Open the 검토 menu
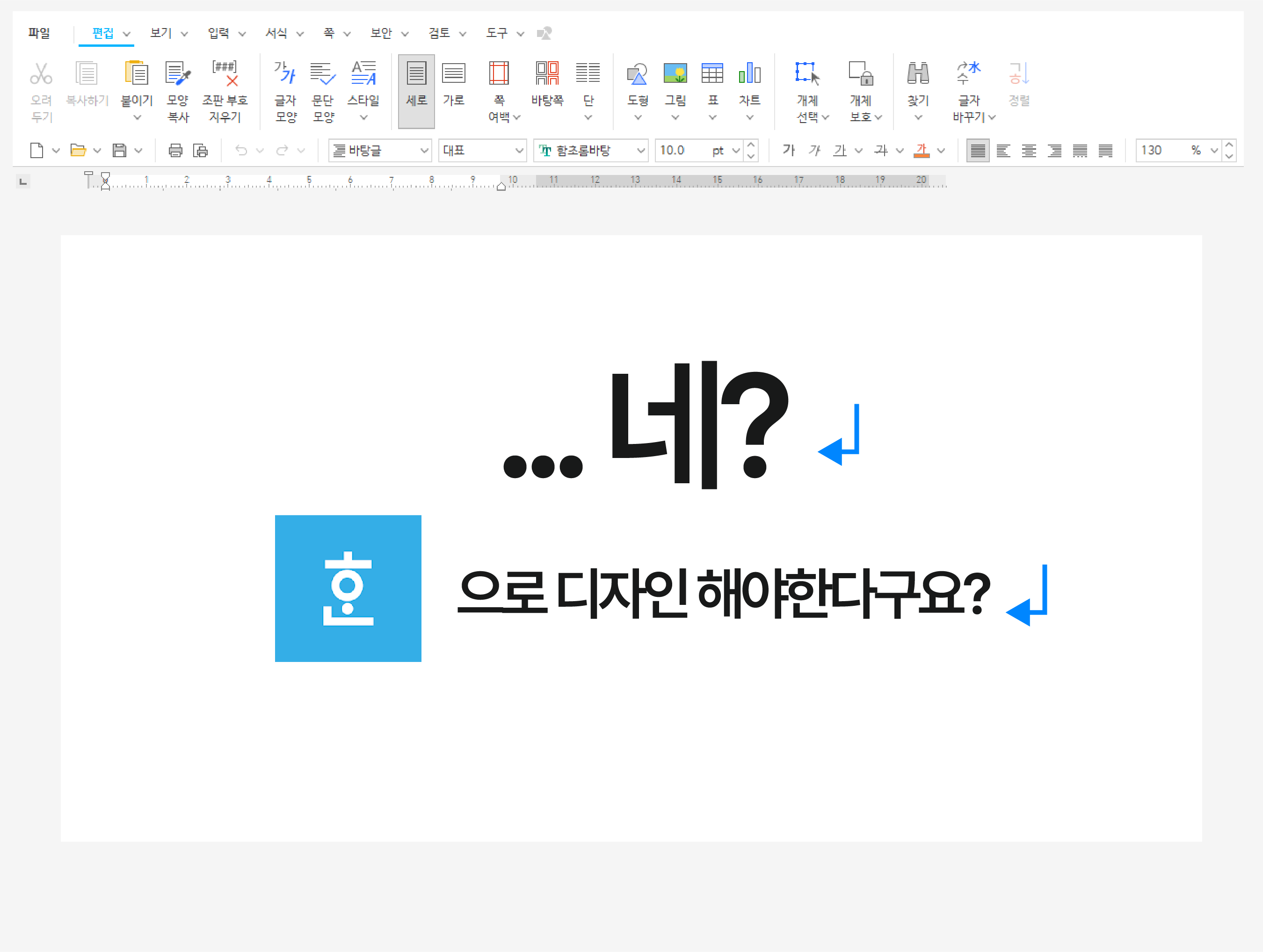The width and height of the screenshot is (1263, 952). [439, 33]
